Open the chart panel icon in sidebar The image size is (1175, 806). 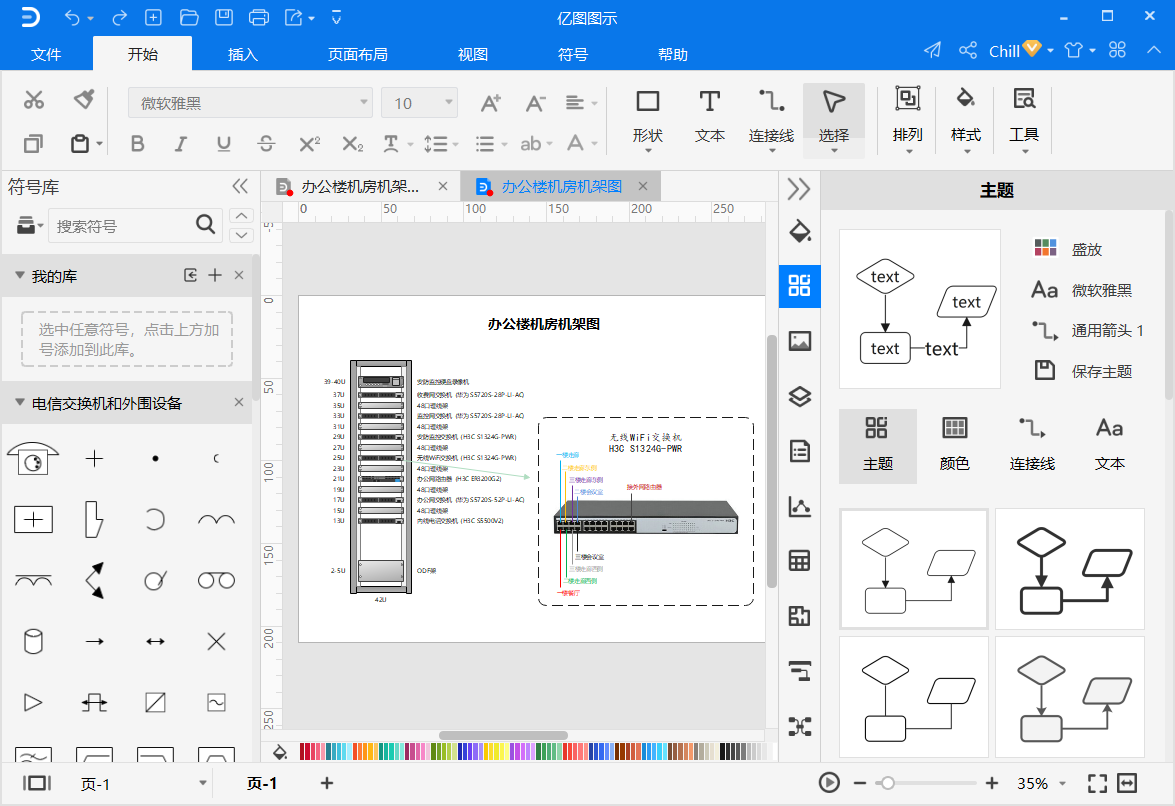click(x=799, y=506)
